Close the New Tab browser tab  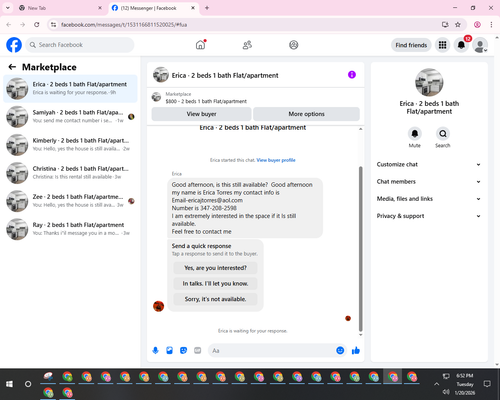pyautogui.click(x=100, y=8)
